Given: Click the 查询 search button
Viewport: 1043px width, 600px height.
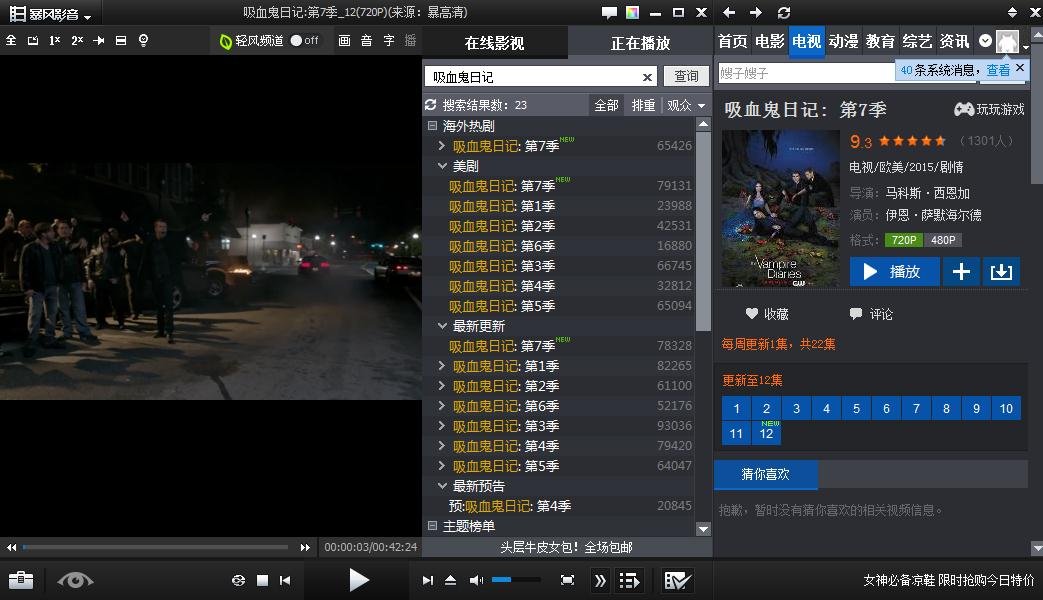Looking at the screenshot, I should tap(686, 76).
